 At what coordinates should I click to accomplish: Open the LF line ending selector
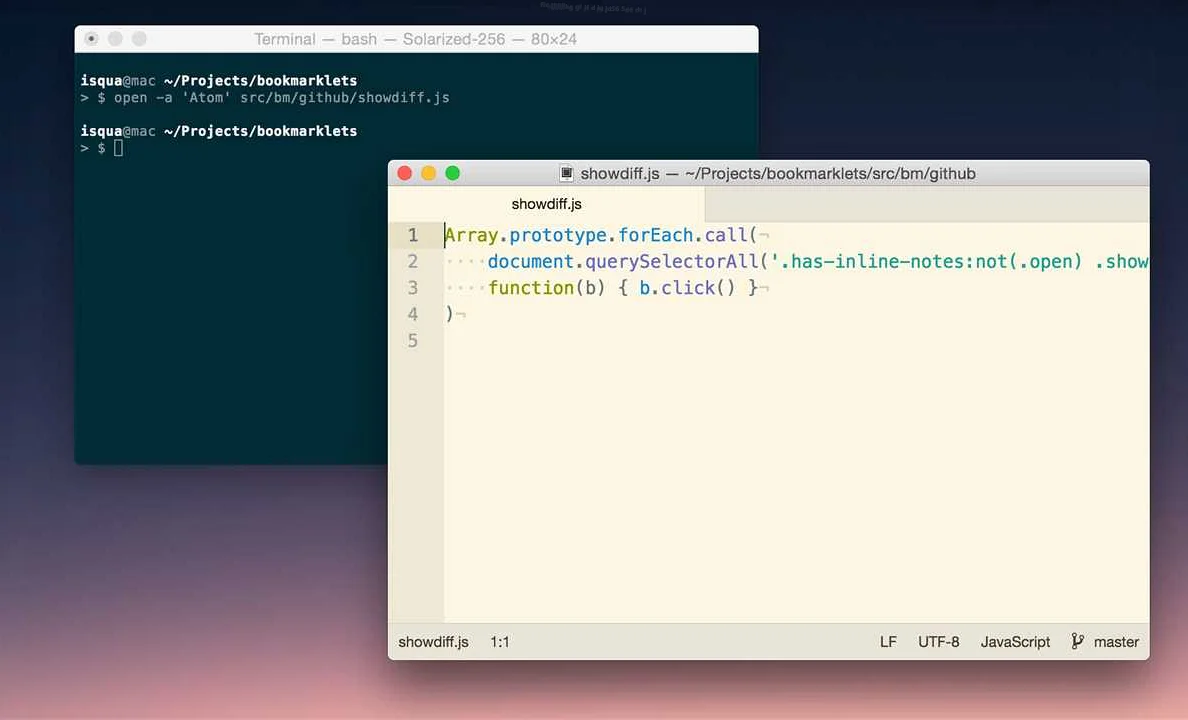(x=888, y=642)
